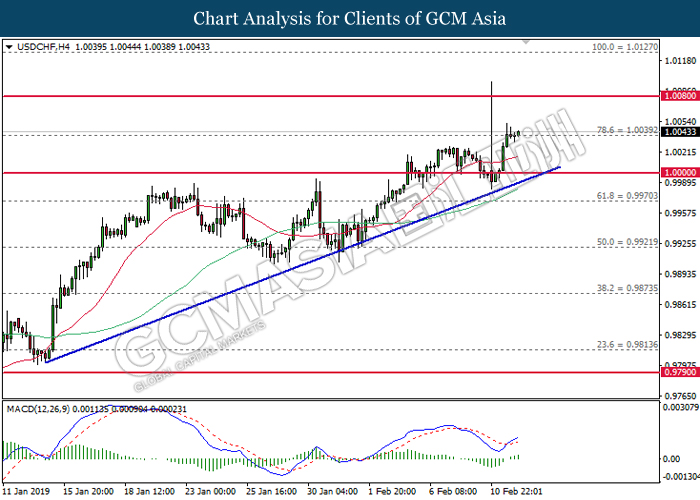This screenshot has width=700, height=500.
Task: Click price axis value 1.00215
Action: tap(680, 152)
